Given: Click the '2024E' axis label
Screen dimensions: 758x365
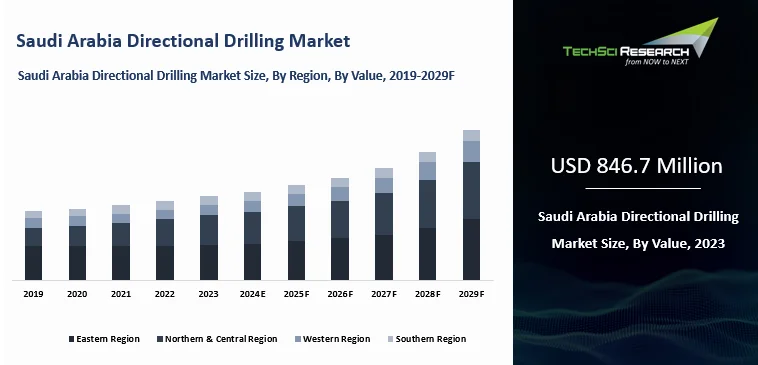Looking at the screenshot, I should click(x=253, y=294).
